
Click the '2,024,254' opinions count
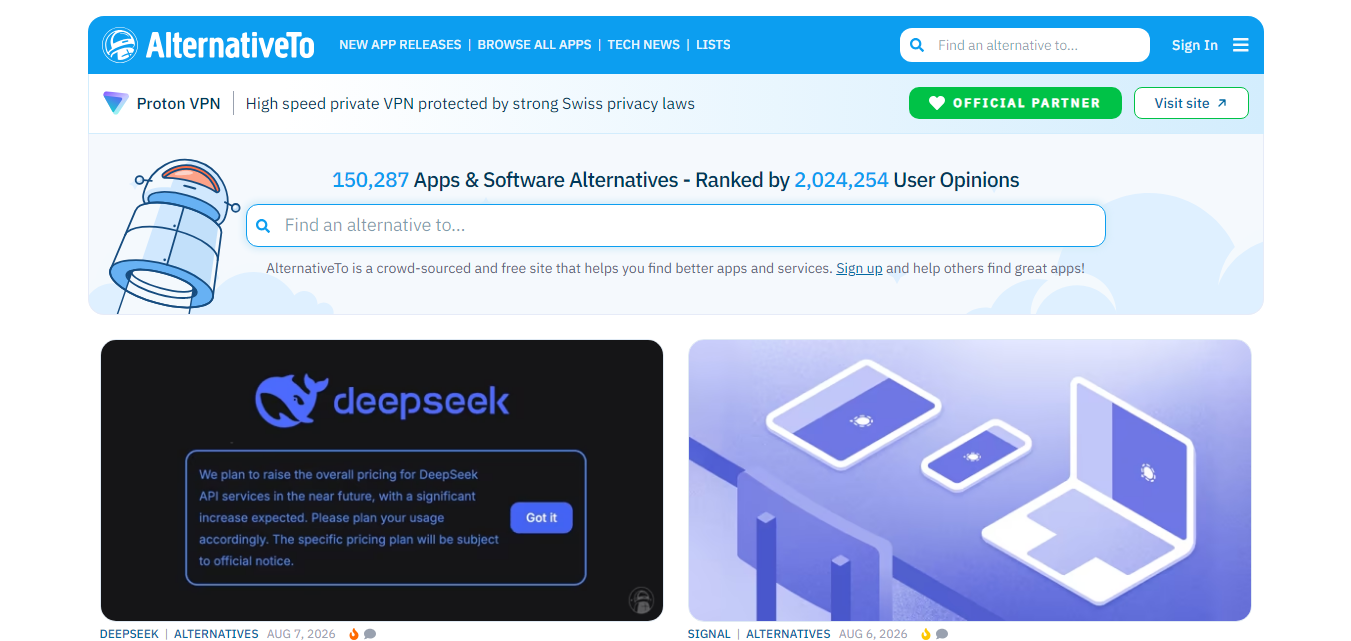(841, 180)
